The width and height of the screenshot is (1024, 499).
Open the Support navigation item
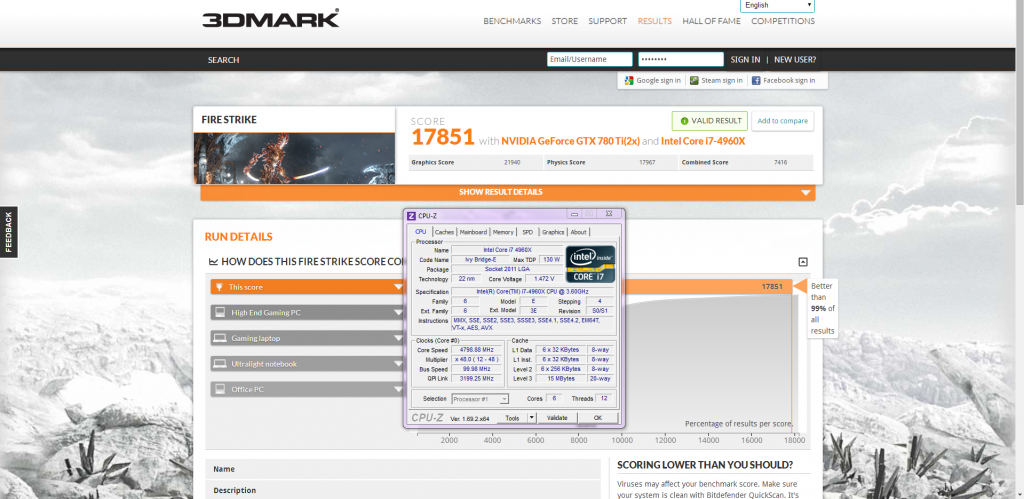coord(607,21)
